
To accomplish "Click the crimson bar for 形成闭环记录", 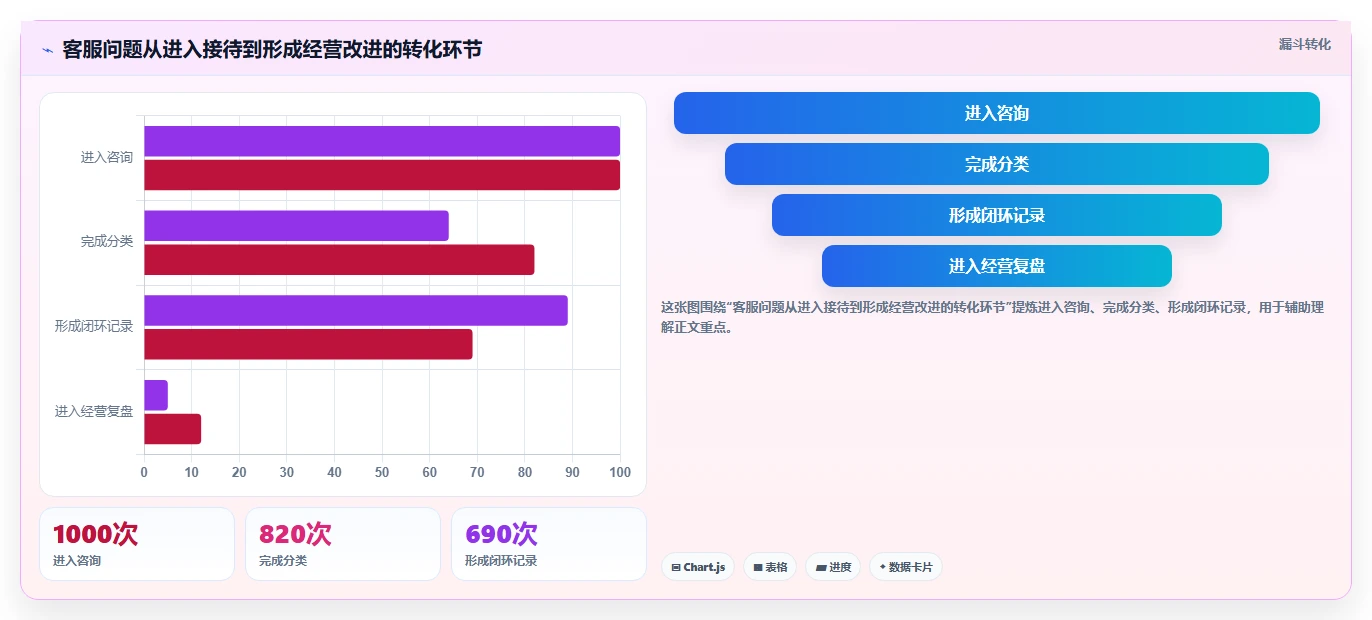I will (x=308, y=344).
